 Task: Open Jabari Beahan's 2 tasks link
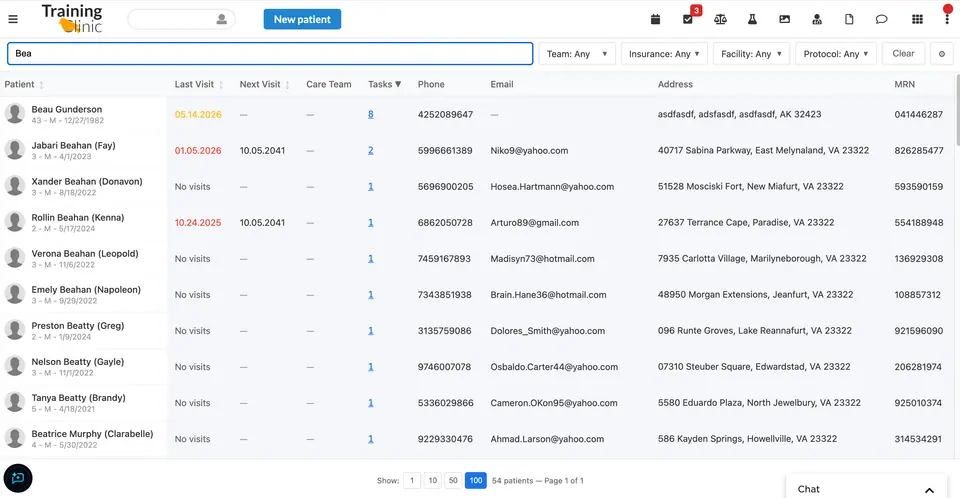pyautogui.click(x=370, y=151)
